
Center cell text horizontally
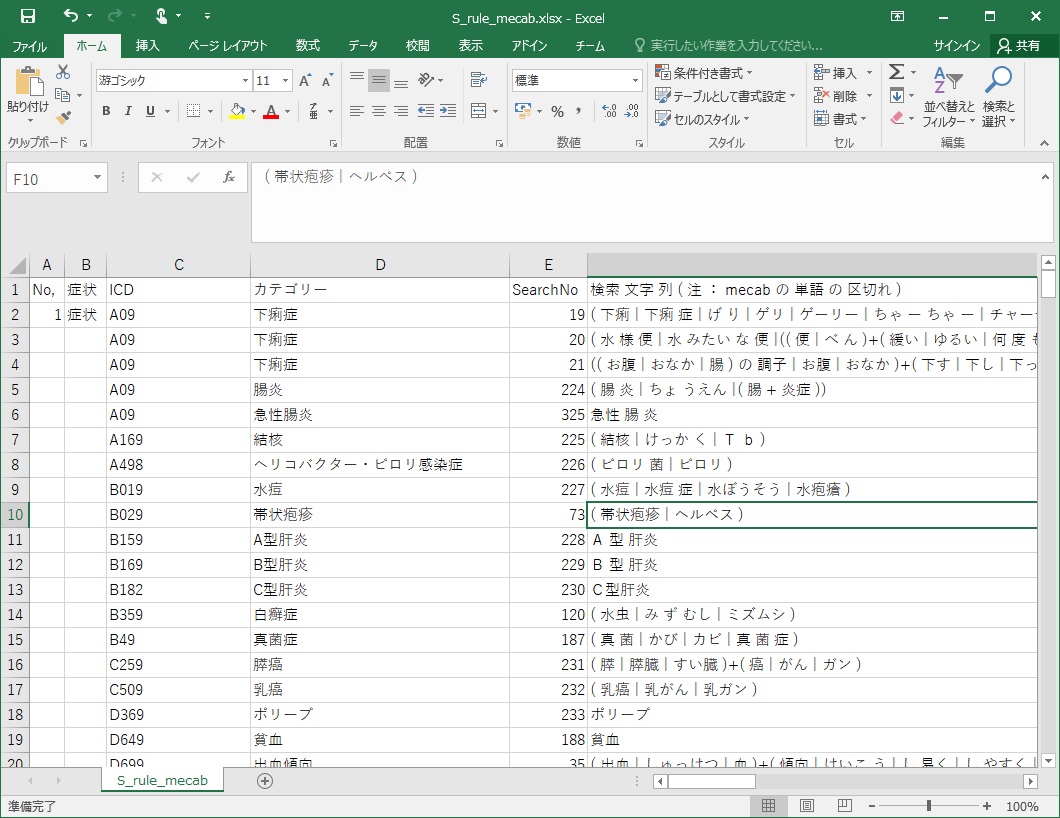379,111
